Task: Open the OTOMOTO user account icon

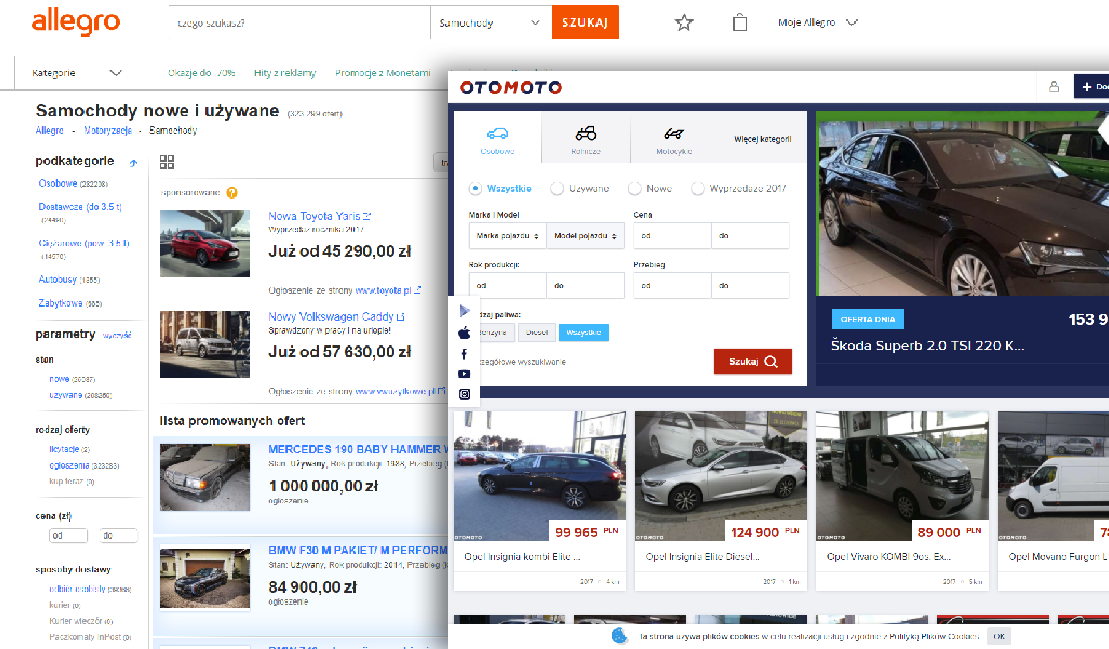Action: coord(1054,86)
